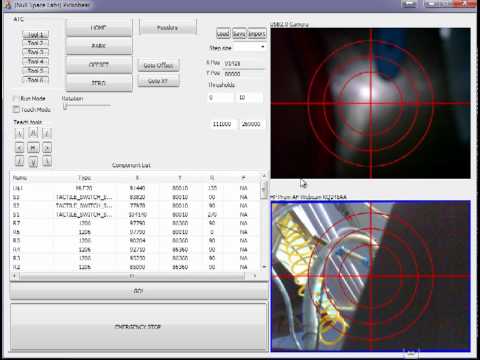Viewport: 480px width, 360px height.
Task: Jog diagonally down-left in Teach Mode pad
Action: [19, 162]
